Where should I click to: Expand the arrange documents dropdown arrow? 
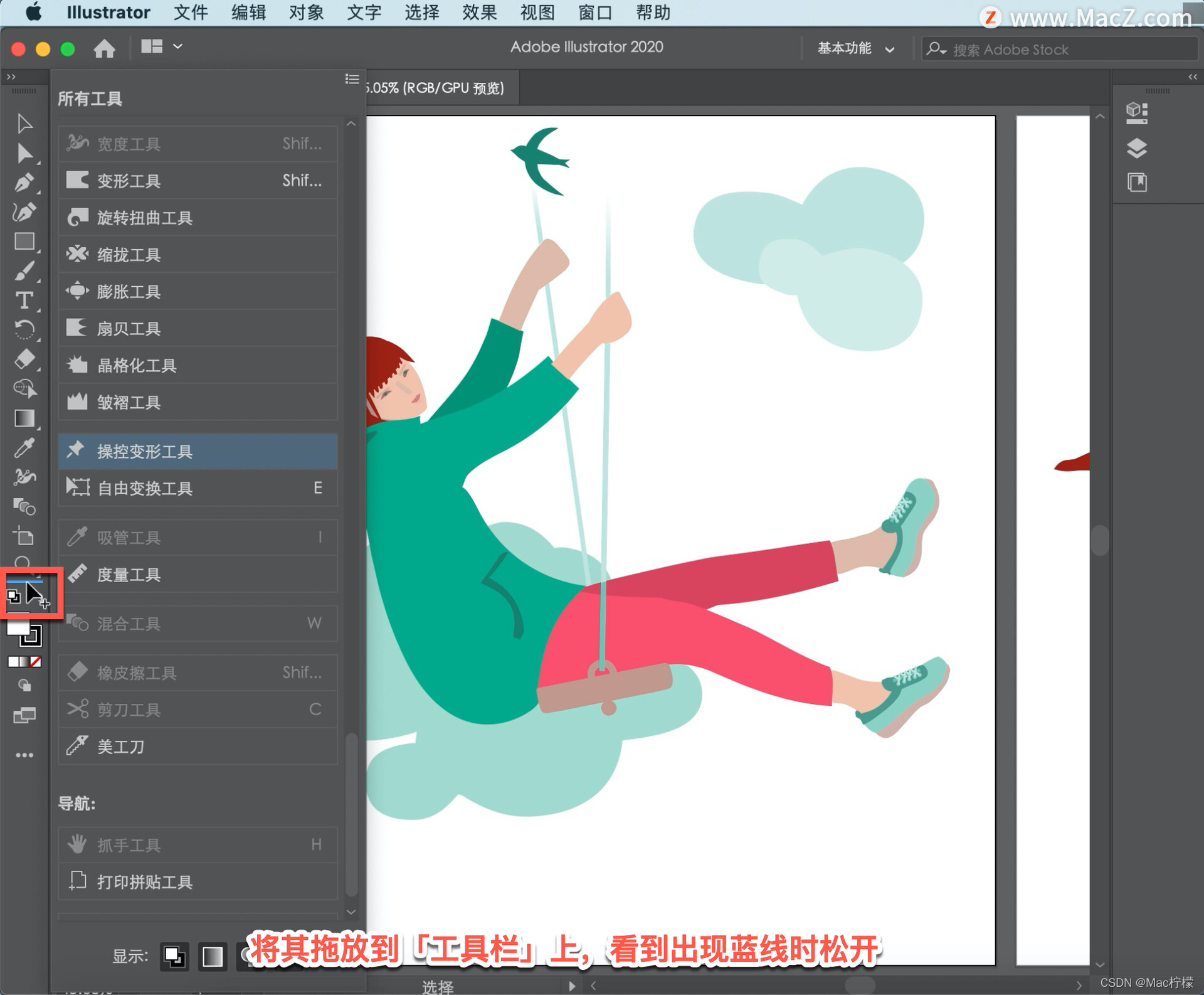pos(177,46)
